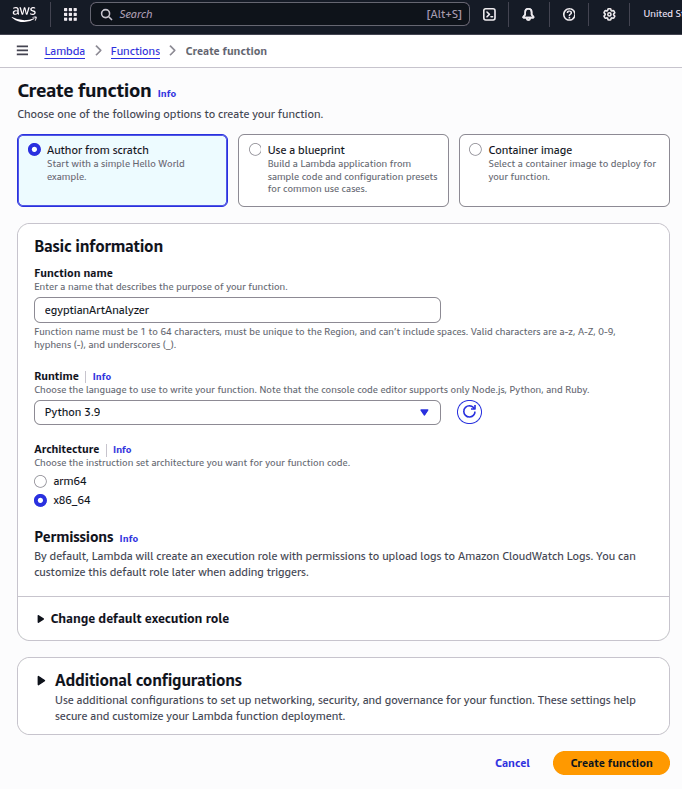Choose the Use a blueprint option
682x789 pixels.
255,150
